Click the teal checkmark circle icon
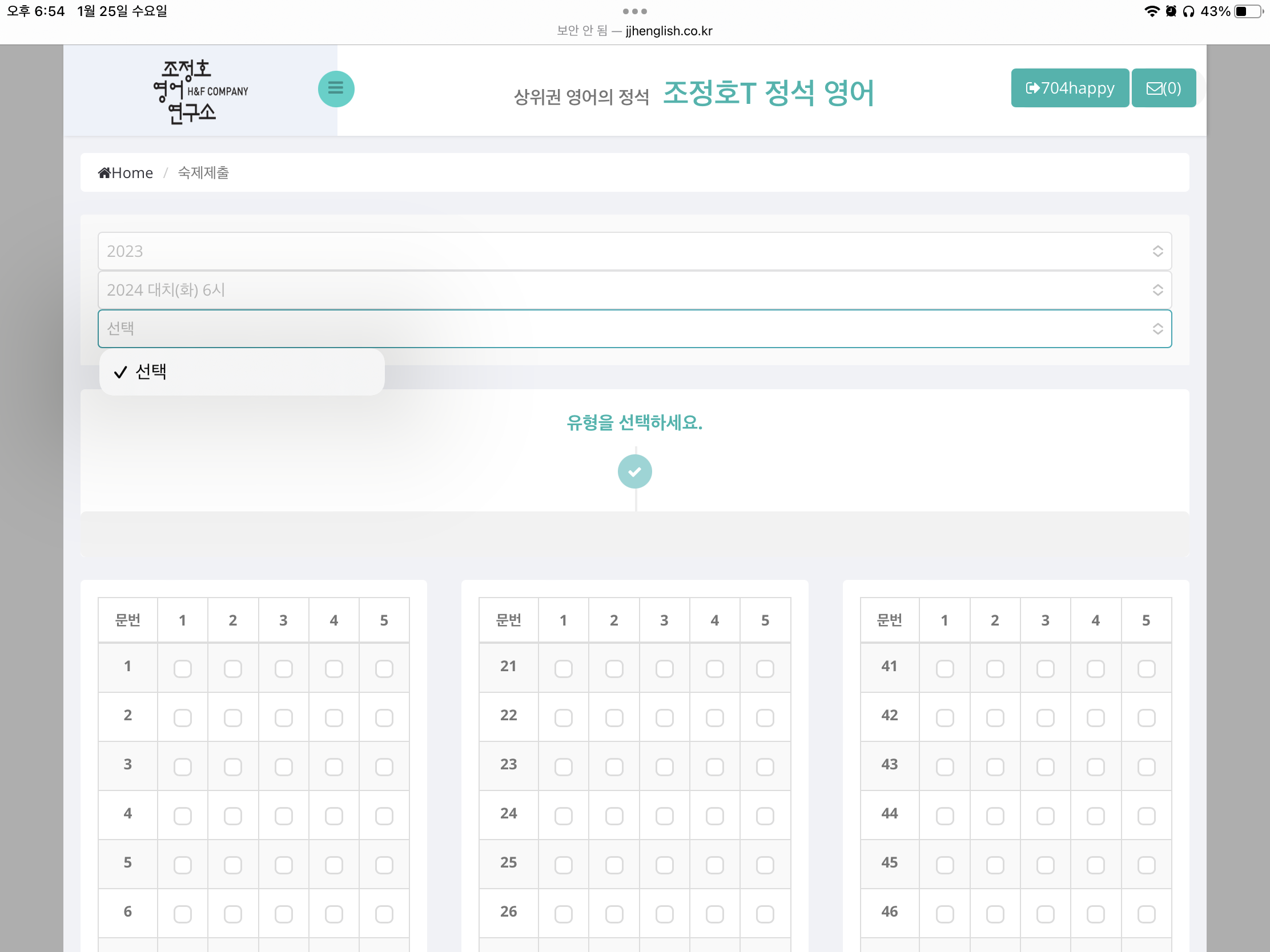The height and width of the screenshot is (952, 1270). 634,471
